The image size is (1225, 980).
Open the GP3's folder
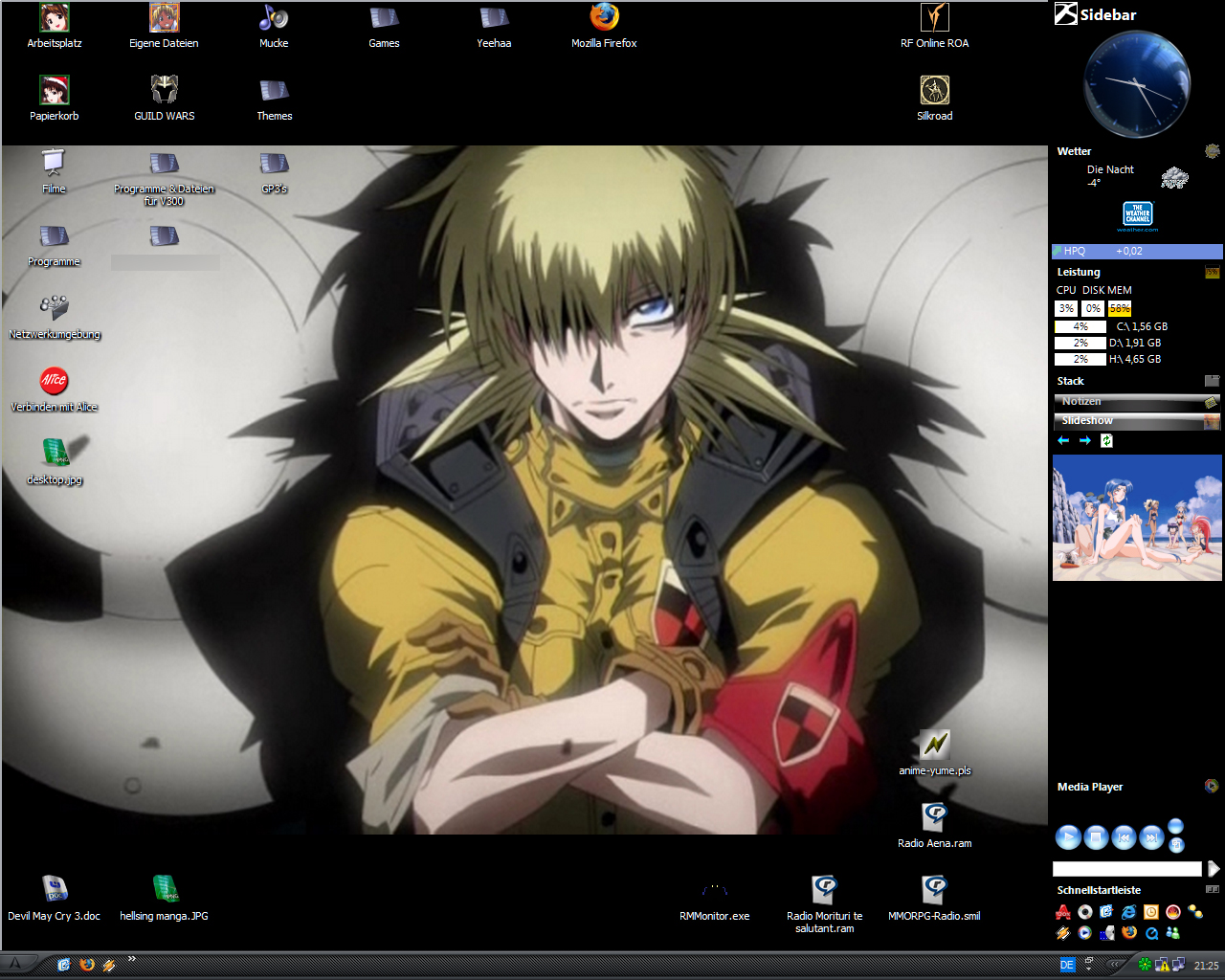(274, 170)
